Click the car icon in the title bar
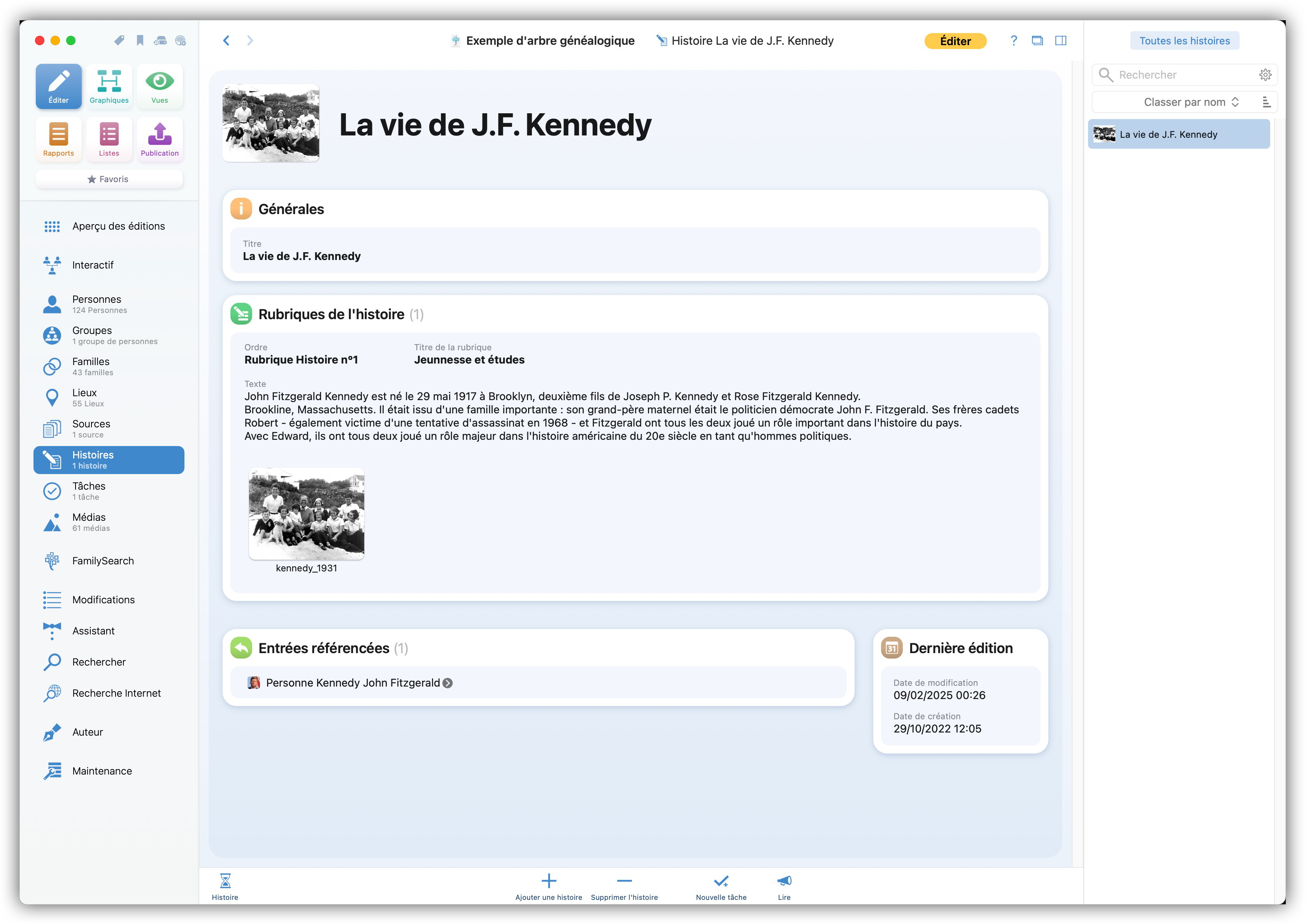This screenshot has height=924, width=1306. 160,40
